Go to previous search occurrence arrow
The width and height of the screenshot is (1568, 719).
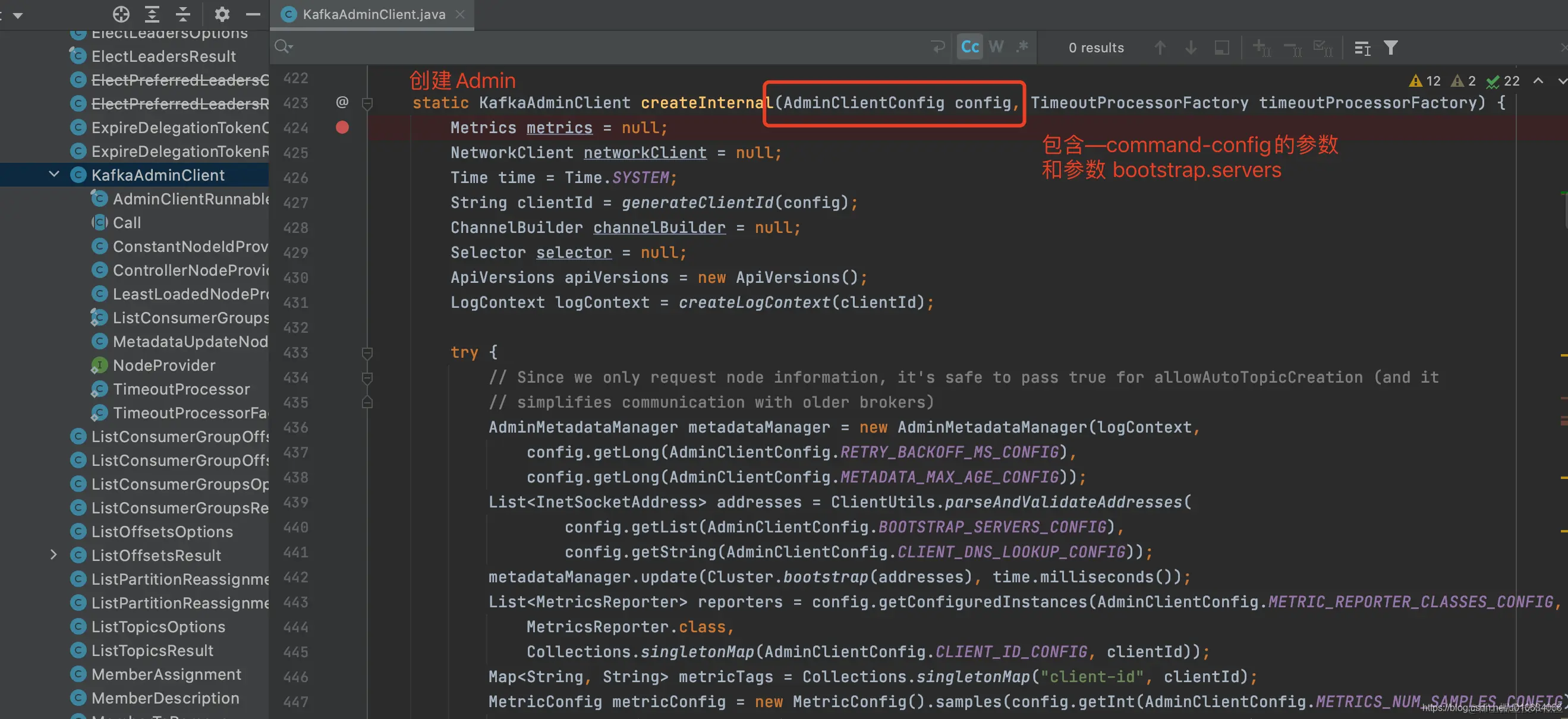point(1160,48)
